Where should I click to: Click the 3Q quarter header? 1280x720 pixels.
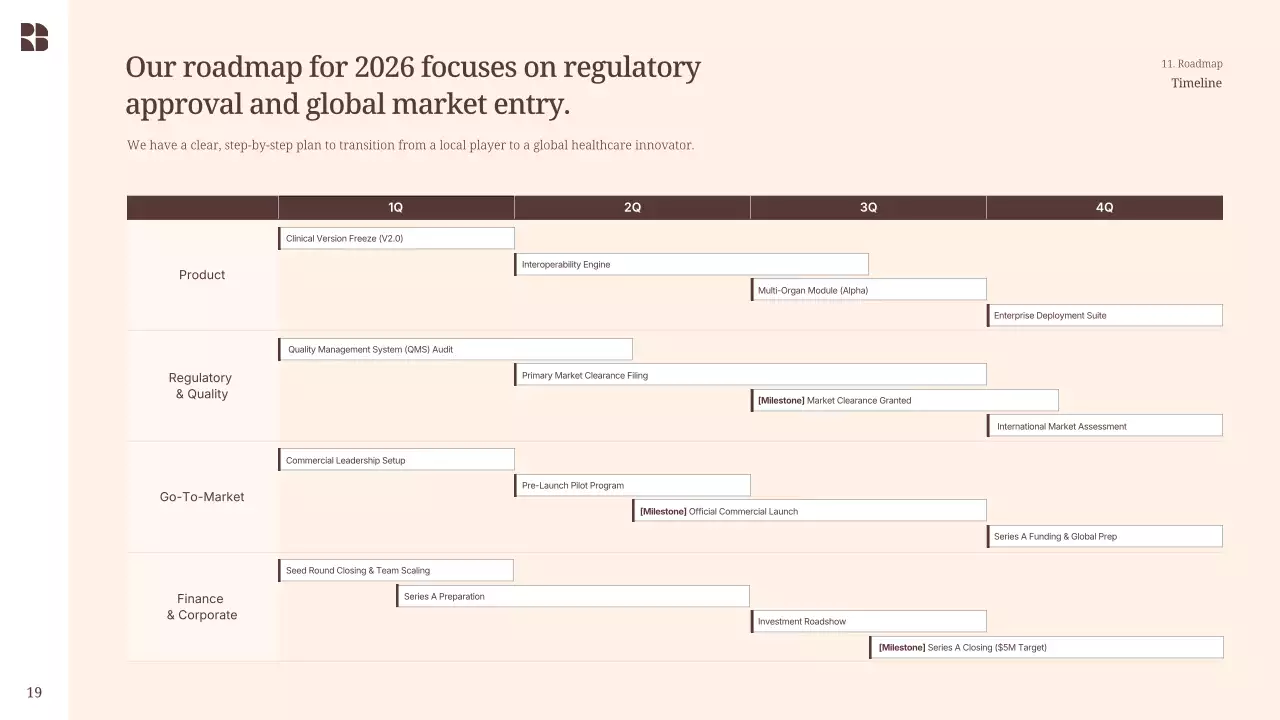point(868,207)
